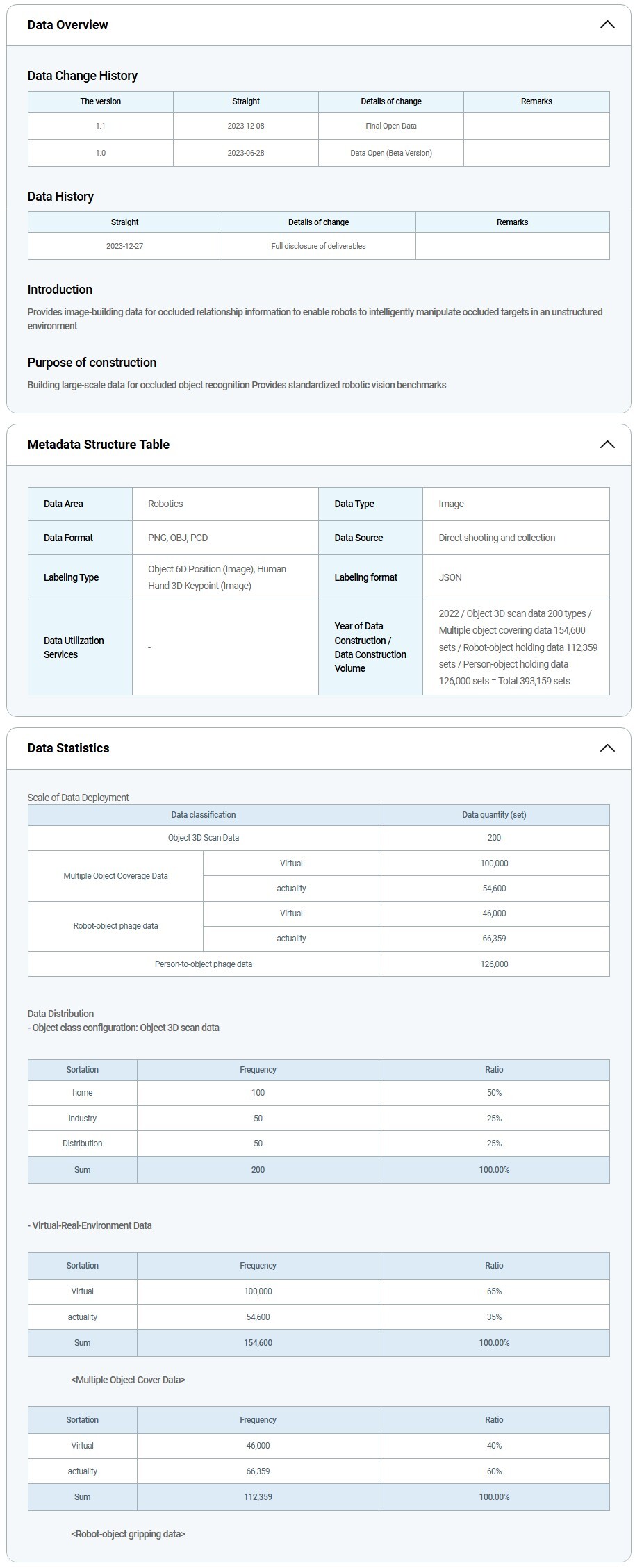
Task: Select the JSON labeling format value
Action: [450, 577]
